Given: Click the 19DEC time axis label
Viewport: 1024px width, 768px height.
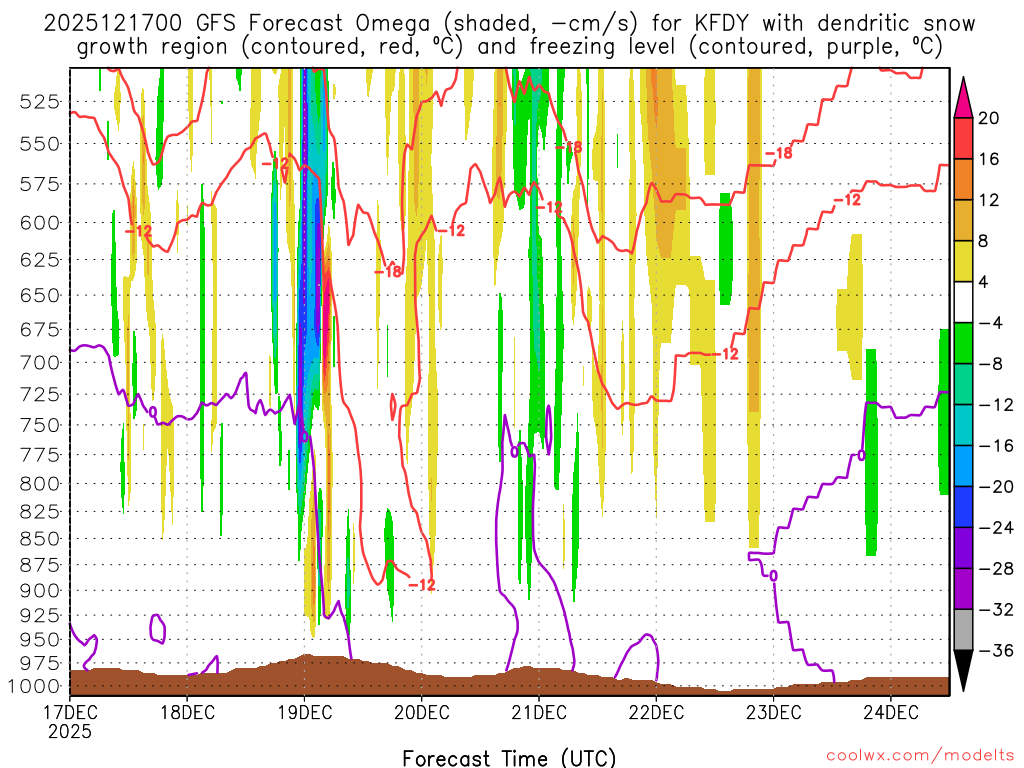Looking at the screenshot, I should coord(304,711).
